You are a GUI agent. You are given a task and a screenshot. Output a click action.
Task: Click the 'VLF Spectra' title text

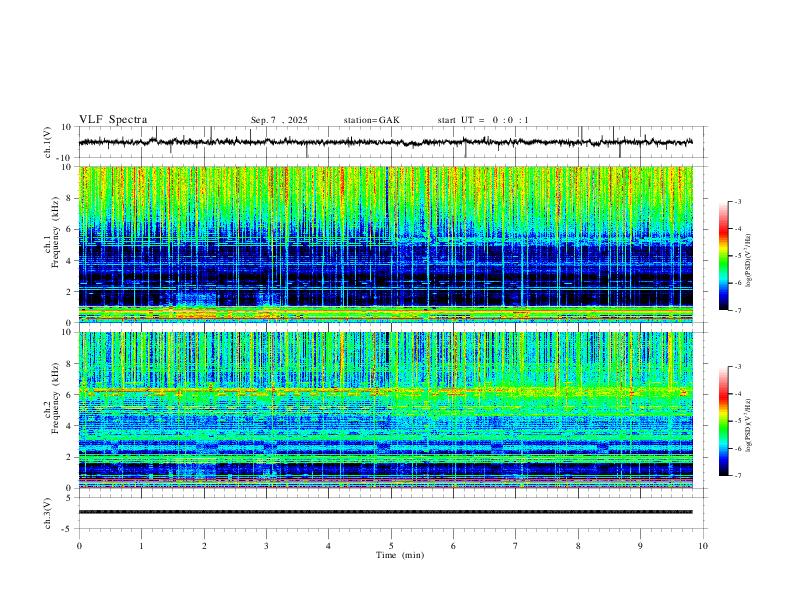click(x=113, y=120)
